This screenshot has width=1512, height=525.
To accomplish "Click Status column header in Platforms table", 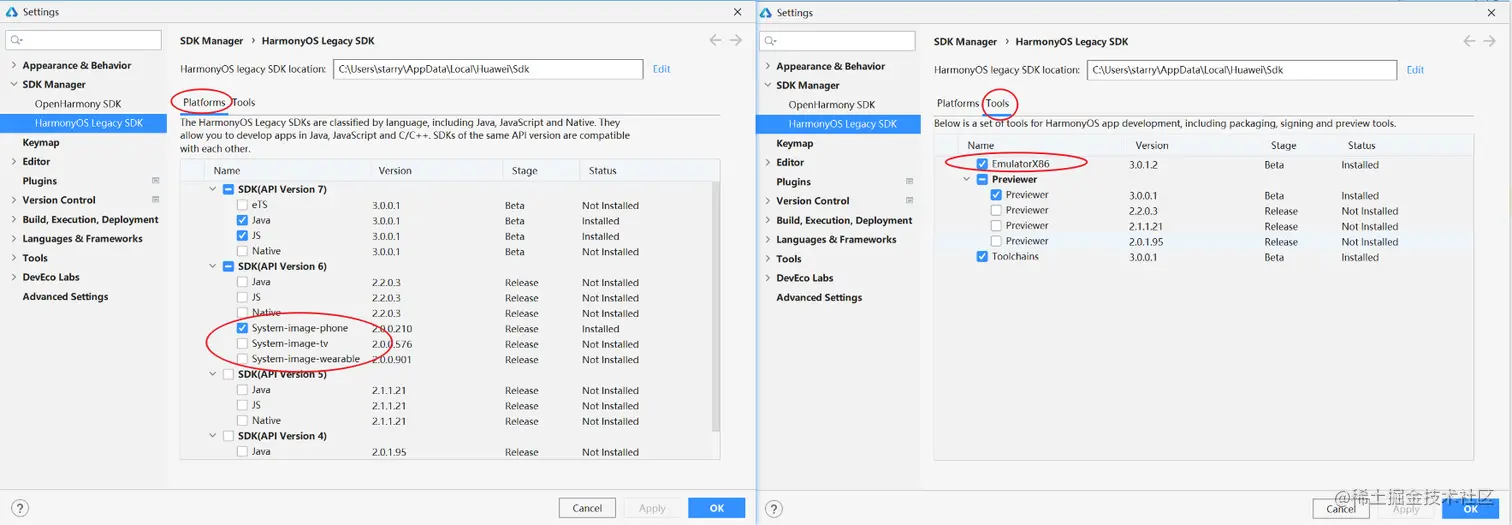I will pyautogui.click(x=603, y=171).
